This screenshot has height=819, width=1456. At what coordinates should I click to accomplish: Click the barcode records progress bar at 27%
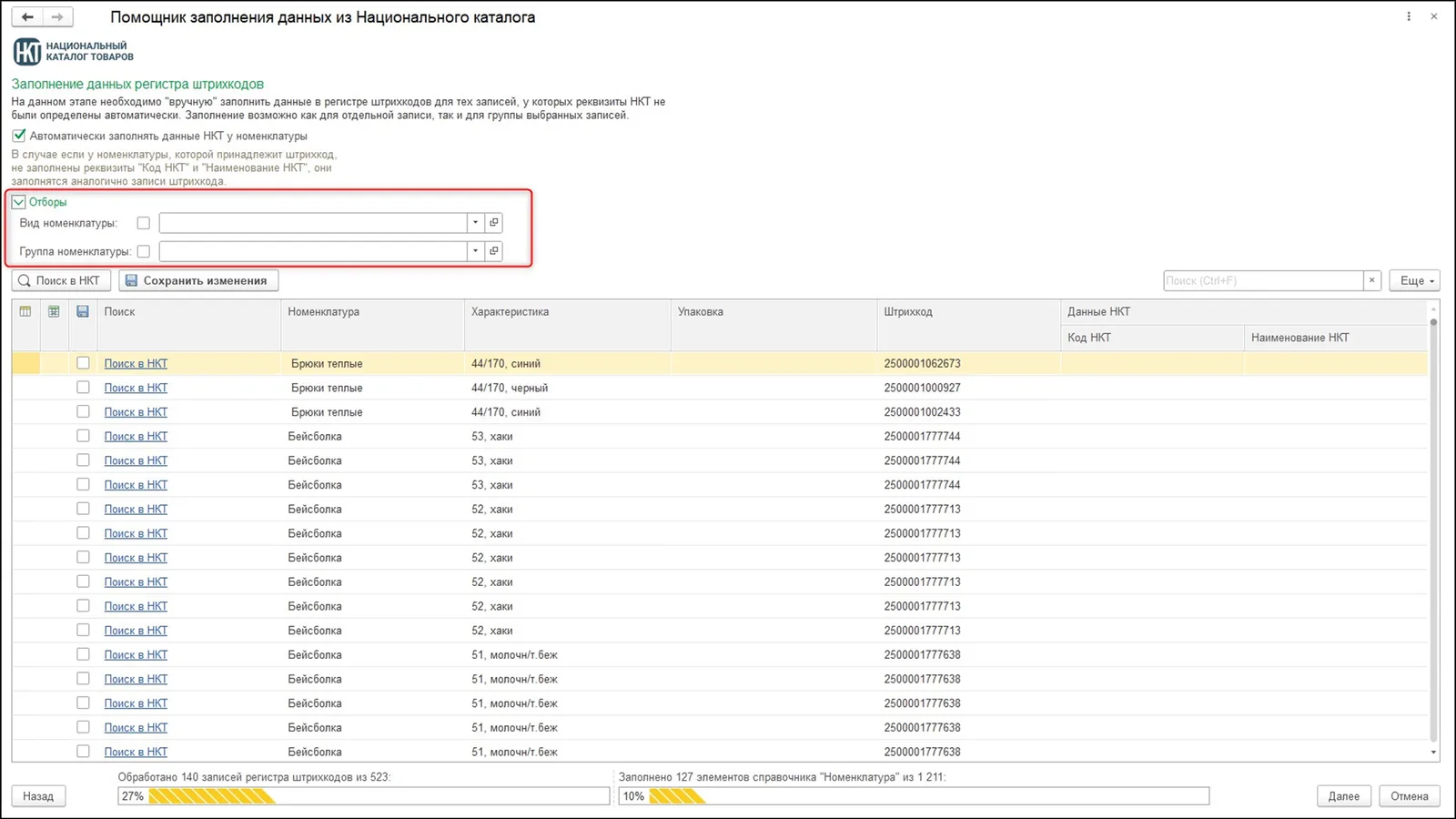pos(364,796)
